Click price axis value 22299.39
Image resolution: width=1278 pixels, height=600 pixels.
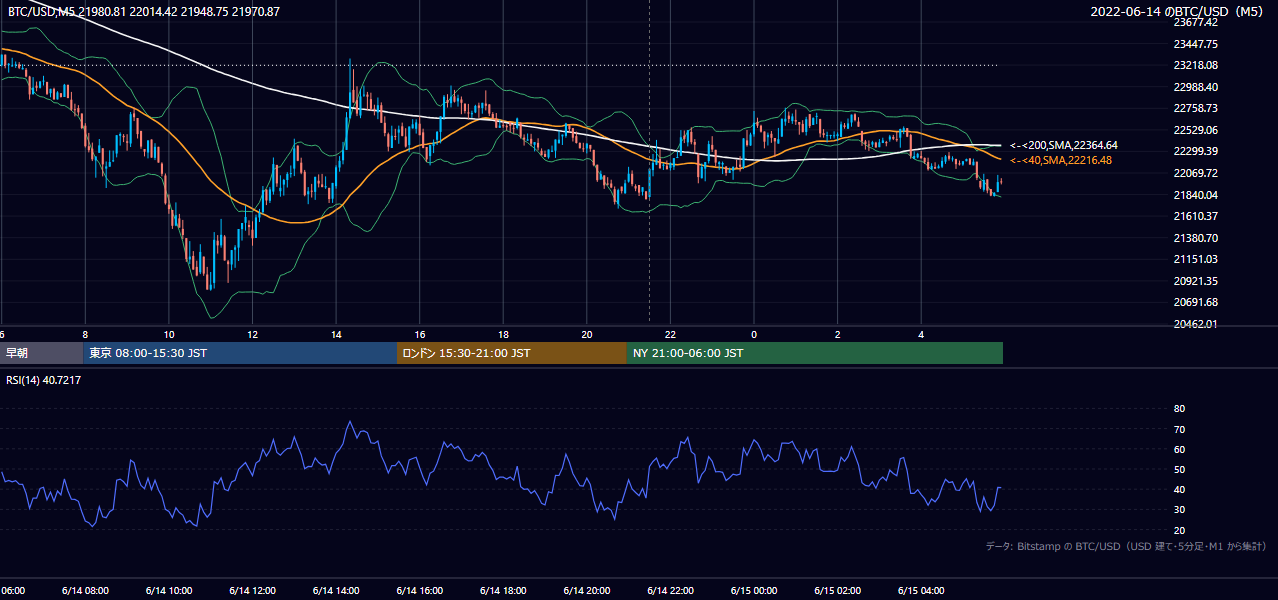[x=1195, y=151]
